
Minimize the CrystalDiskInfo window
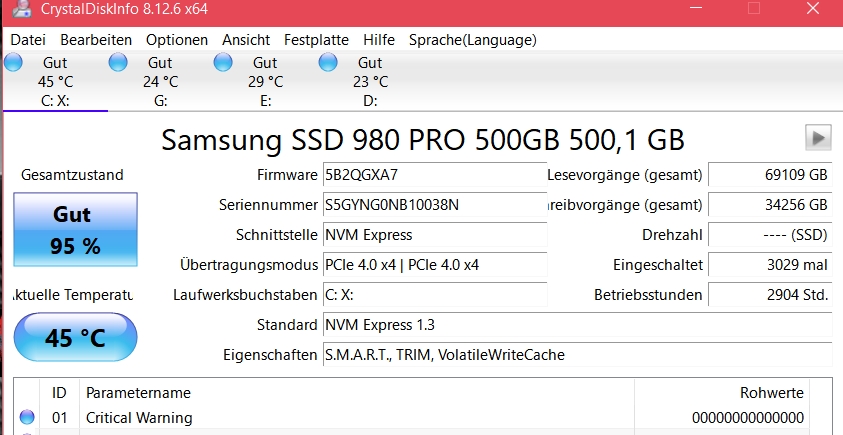[x=696, y=8]
